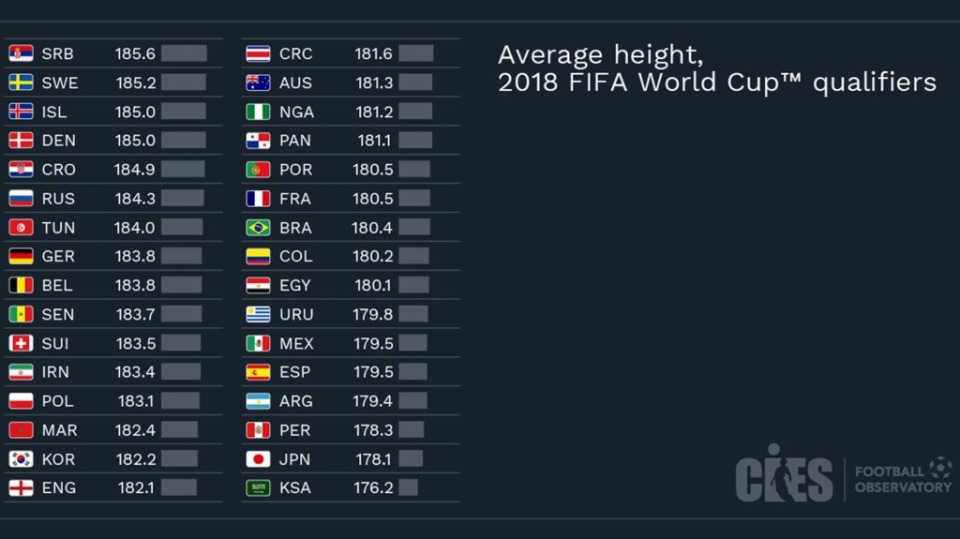Click the South Korea flag icon

[x=21, y=460]
